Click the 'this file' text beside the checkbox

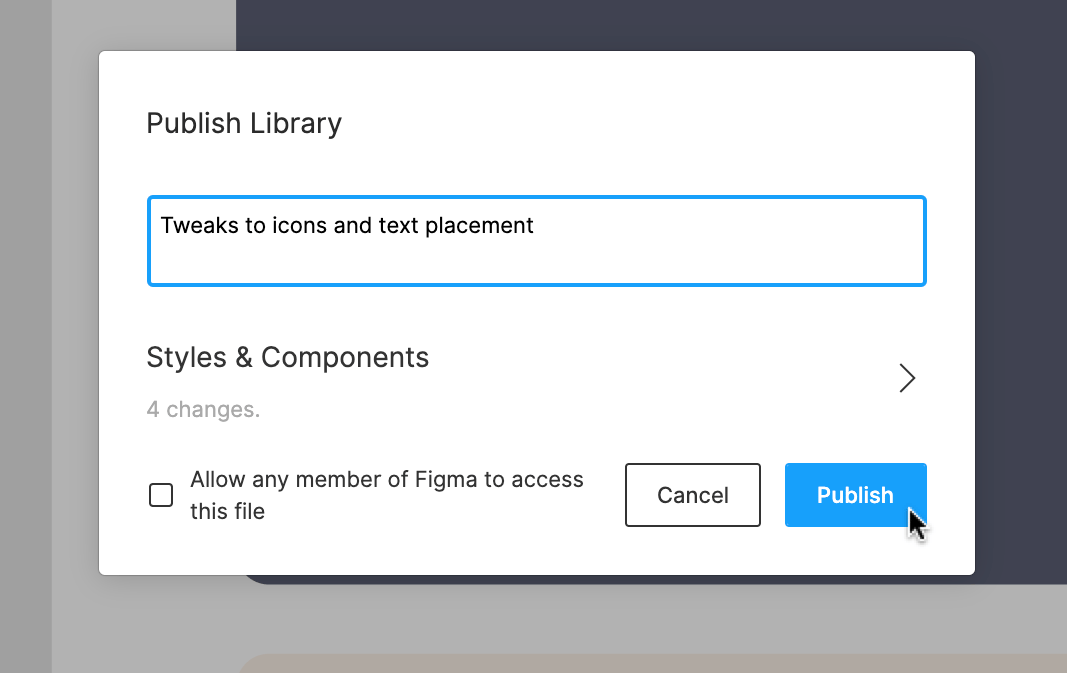(x=227, y=512)
